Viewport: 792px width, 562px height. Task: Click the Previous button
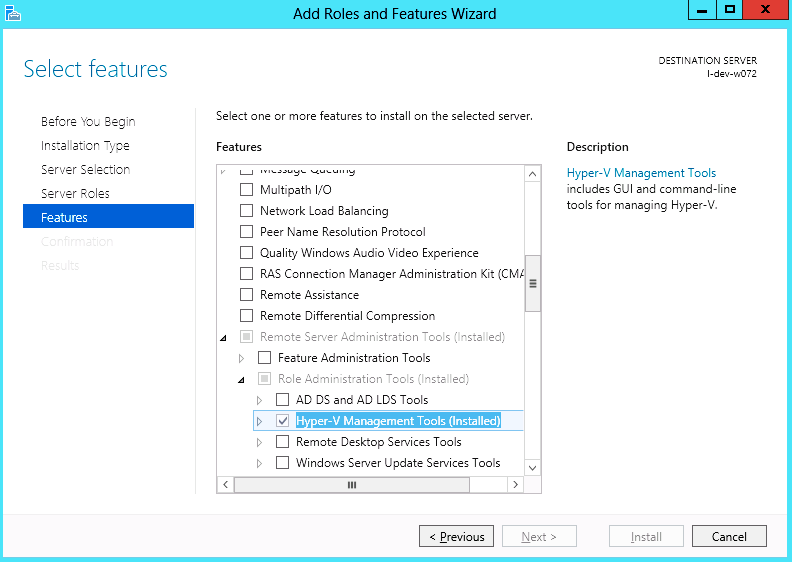point(456,537)
